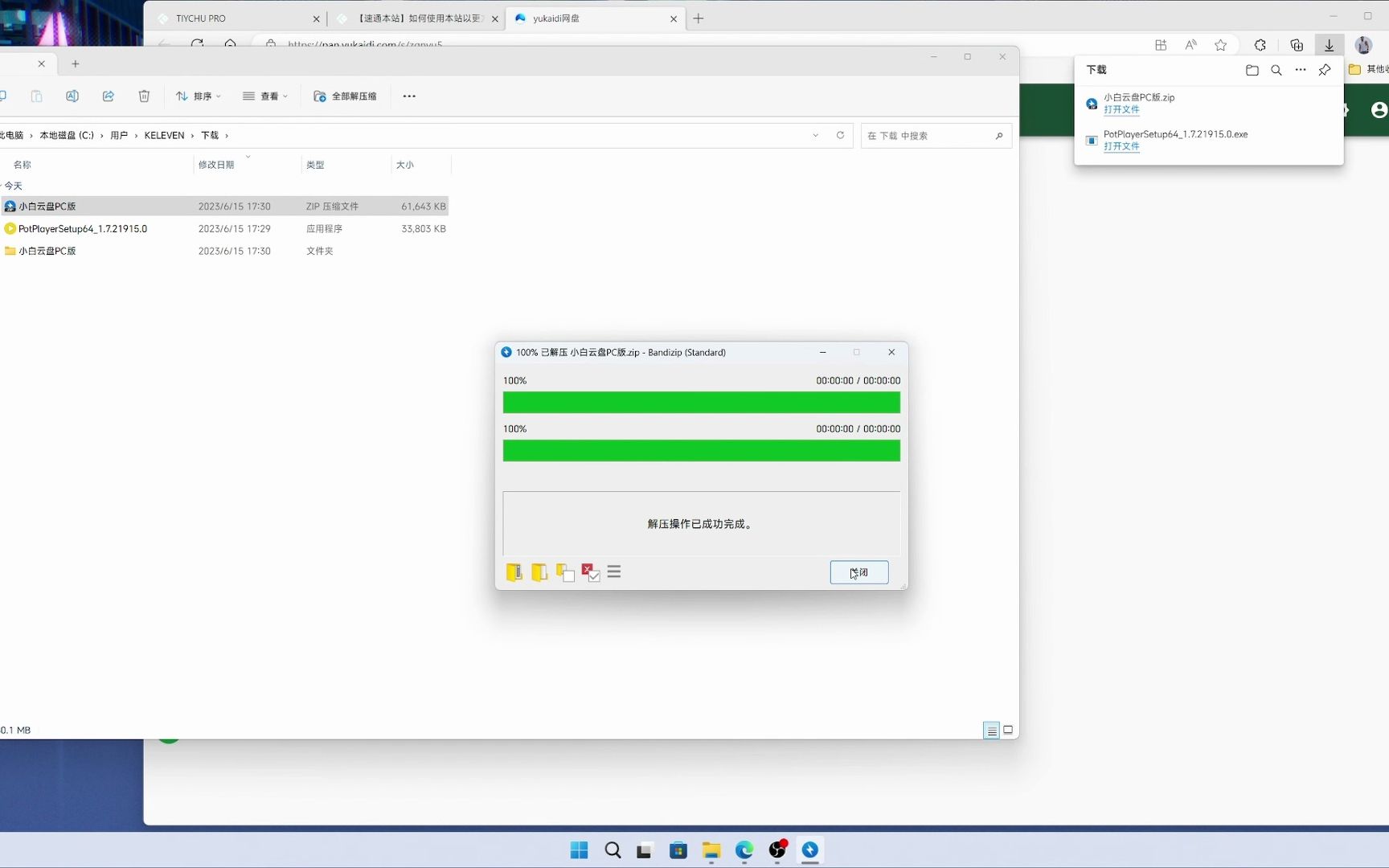The height and width of the screenshot is (868, 1389).
Task: Open the three-dot more menu in Explorer toolbar
Action: (409, 96)
